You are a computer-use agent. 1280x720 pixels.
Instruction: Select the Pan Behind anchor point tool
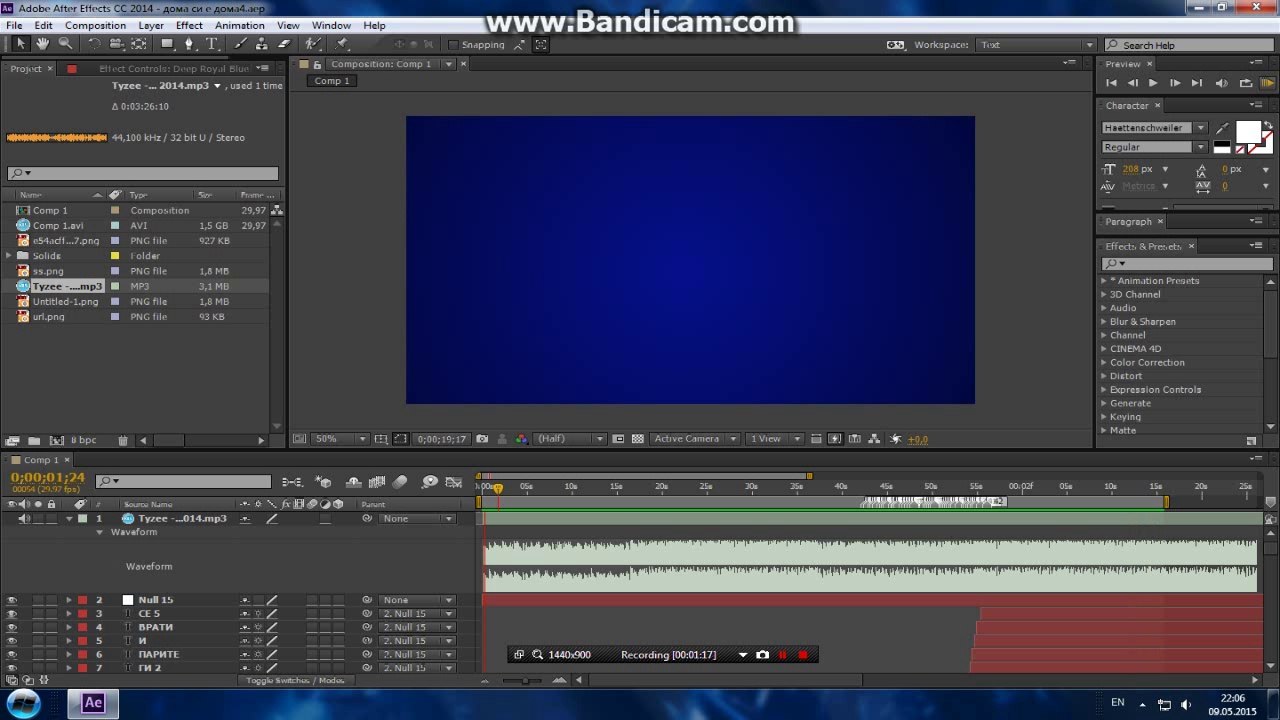138,44
